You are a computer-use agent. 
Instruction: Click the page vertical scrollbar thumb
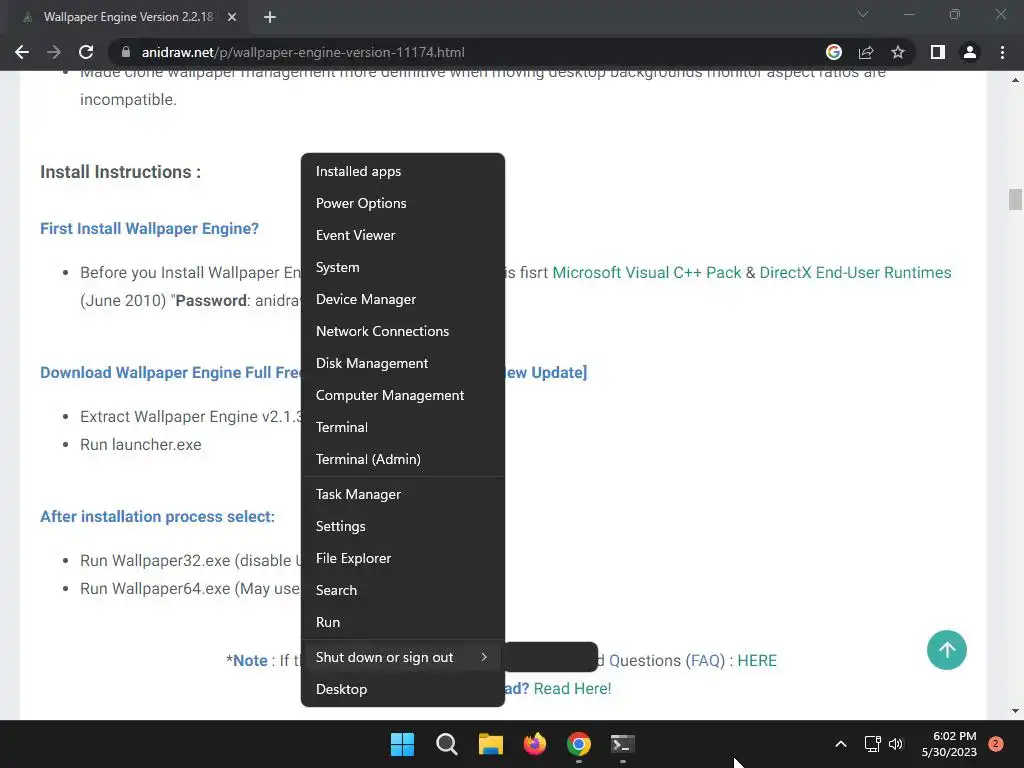(1015, 199)
